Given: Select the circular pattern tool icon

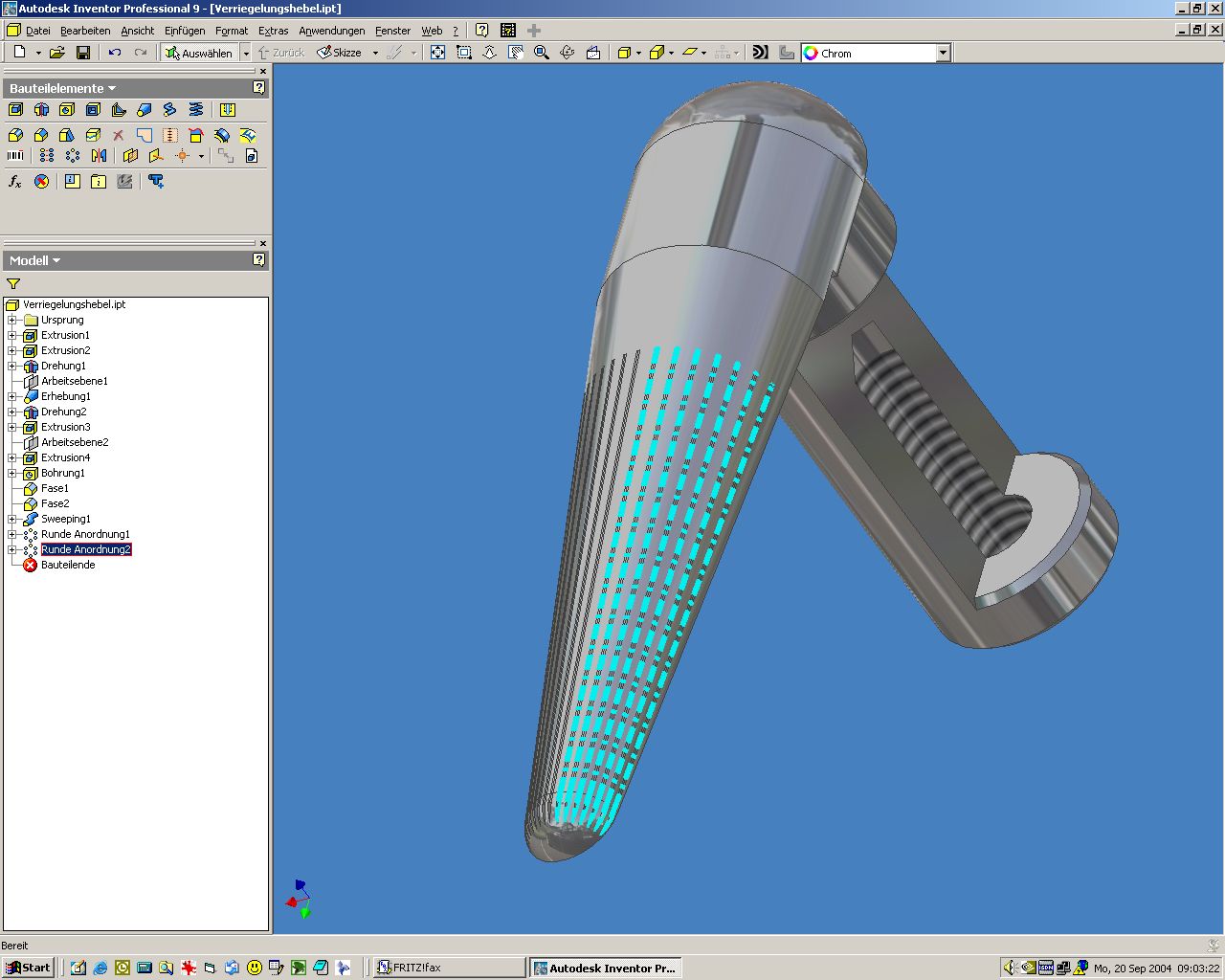Looking at the screenshot, I should pyautogui.click(x=73, y=155).
